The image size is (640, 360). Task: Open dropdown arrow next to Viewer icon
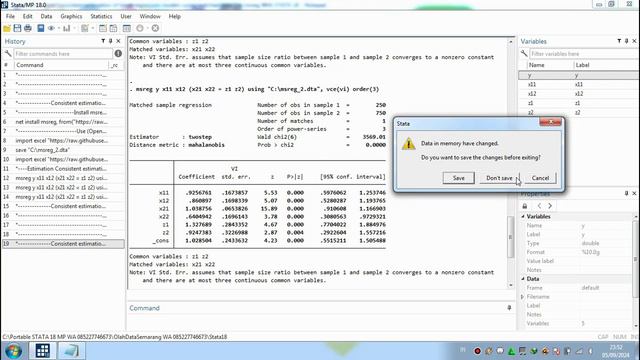pos(59,28)
